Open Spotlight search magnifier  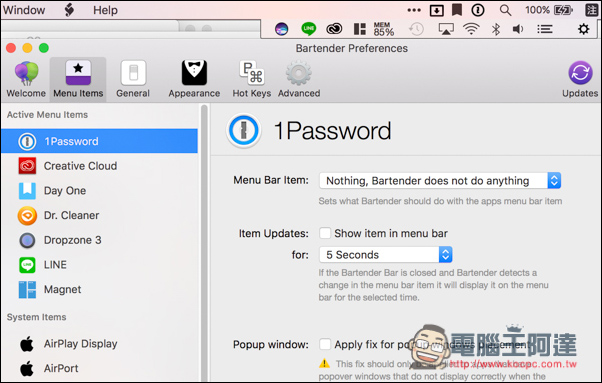(x=505, y=10)
